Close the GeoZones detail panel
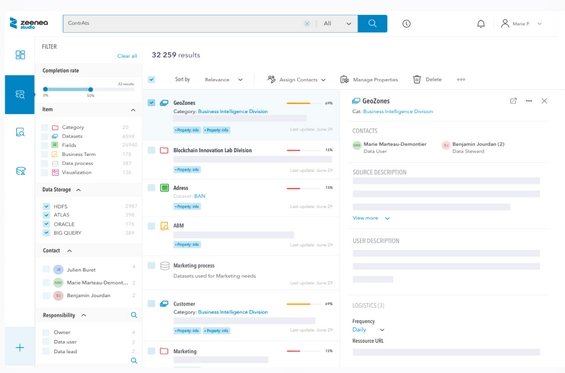This screenshot has height=373, width=565. 544,101
